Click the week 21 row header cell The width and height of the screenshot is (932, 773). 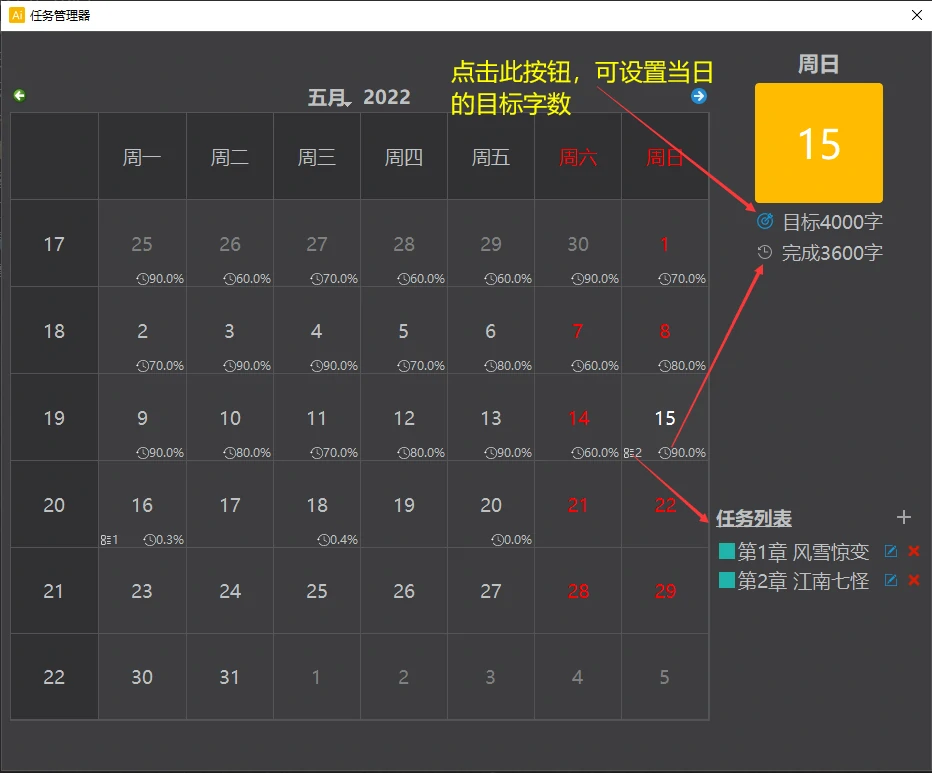click(x=54, y=590)
